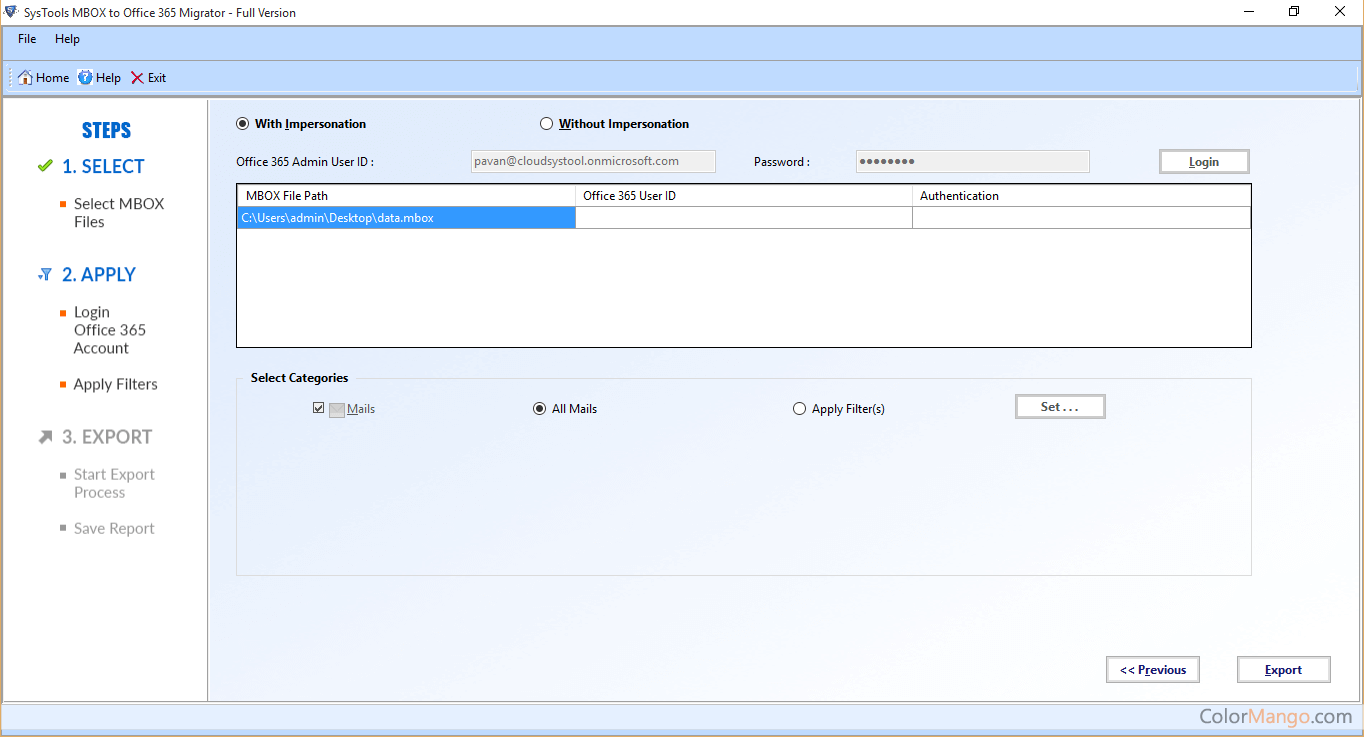This screenshot has height=737, width=1364.
Task: Open filter settings with the Set... button
Action: (1060, 407)
